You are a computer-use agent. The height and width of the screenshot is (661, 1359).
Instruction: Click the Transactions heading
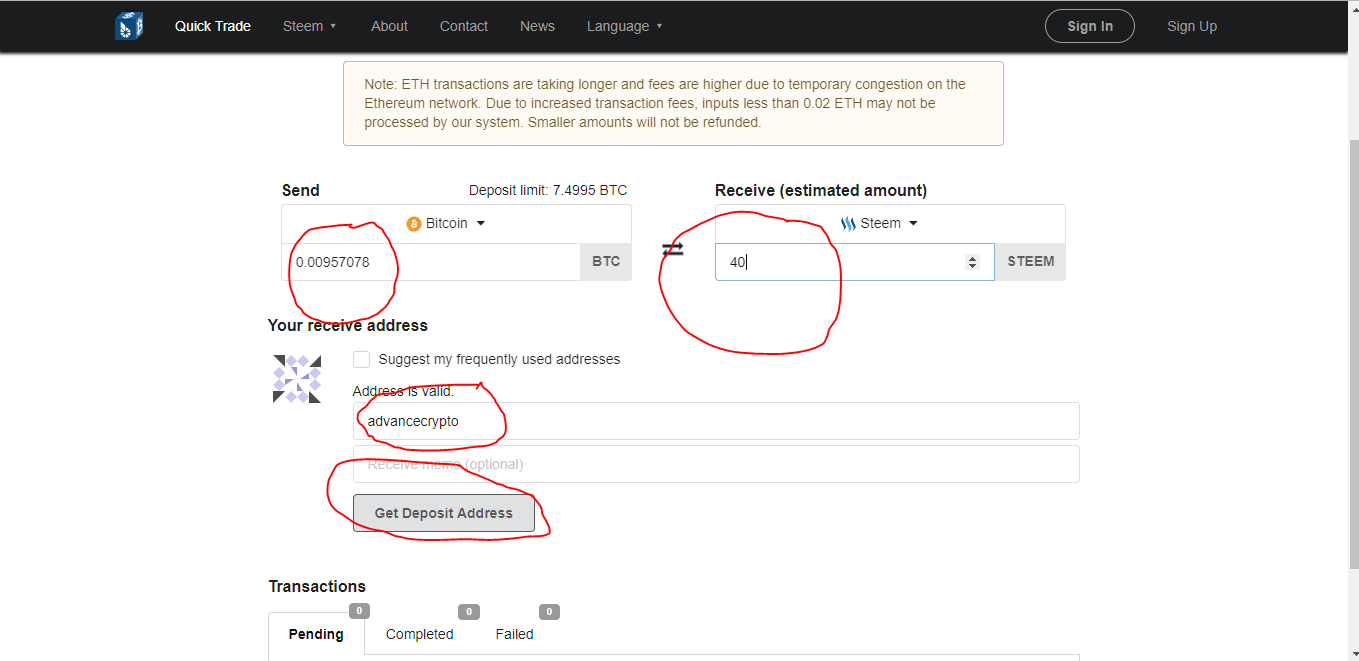tap(317, 586)
